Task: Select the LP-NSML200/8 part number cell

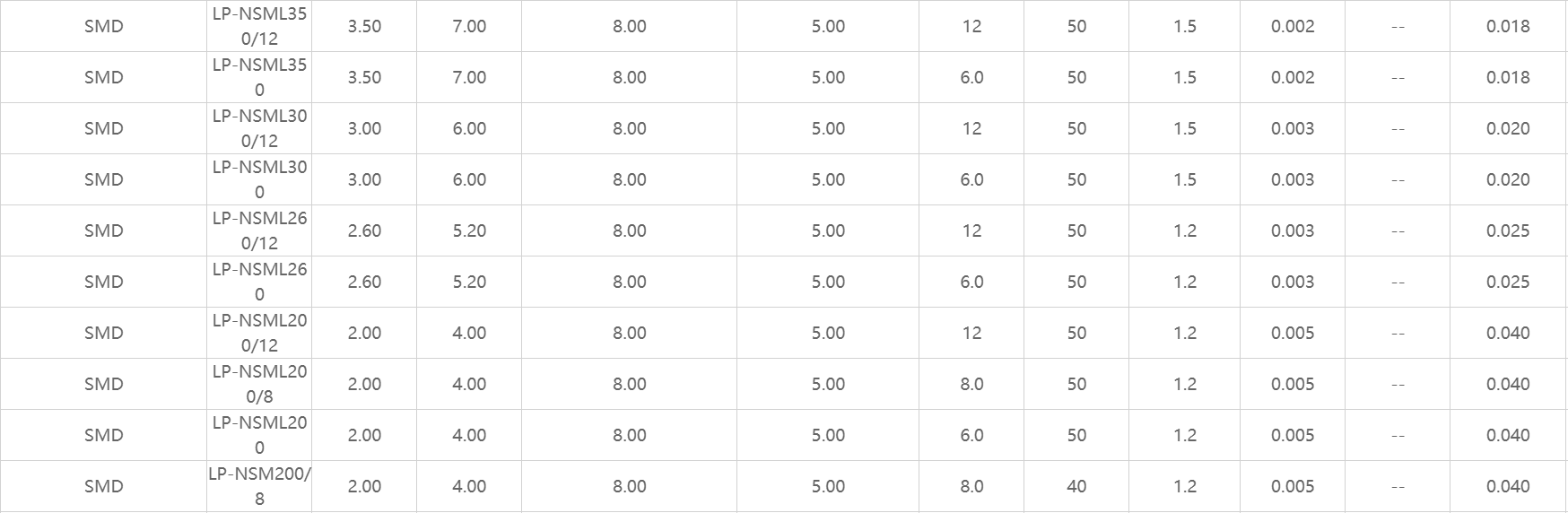Action: (x=259, y=384)
